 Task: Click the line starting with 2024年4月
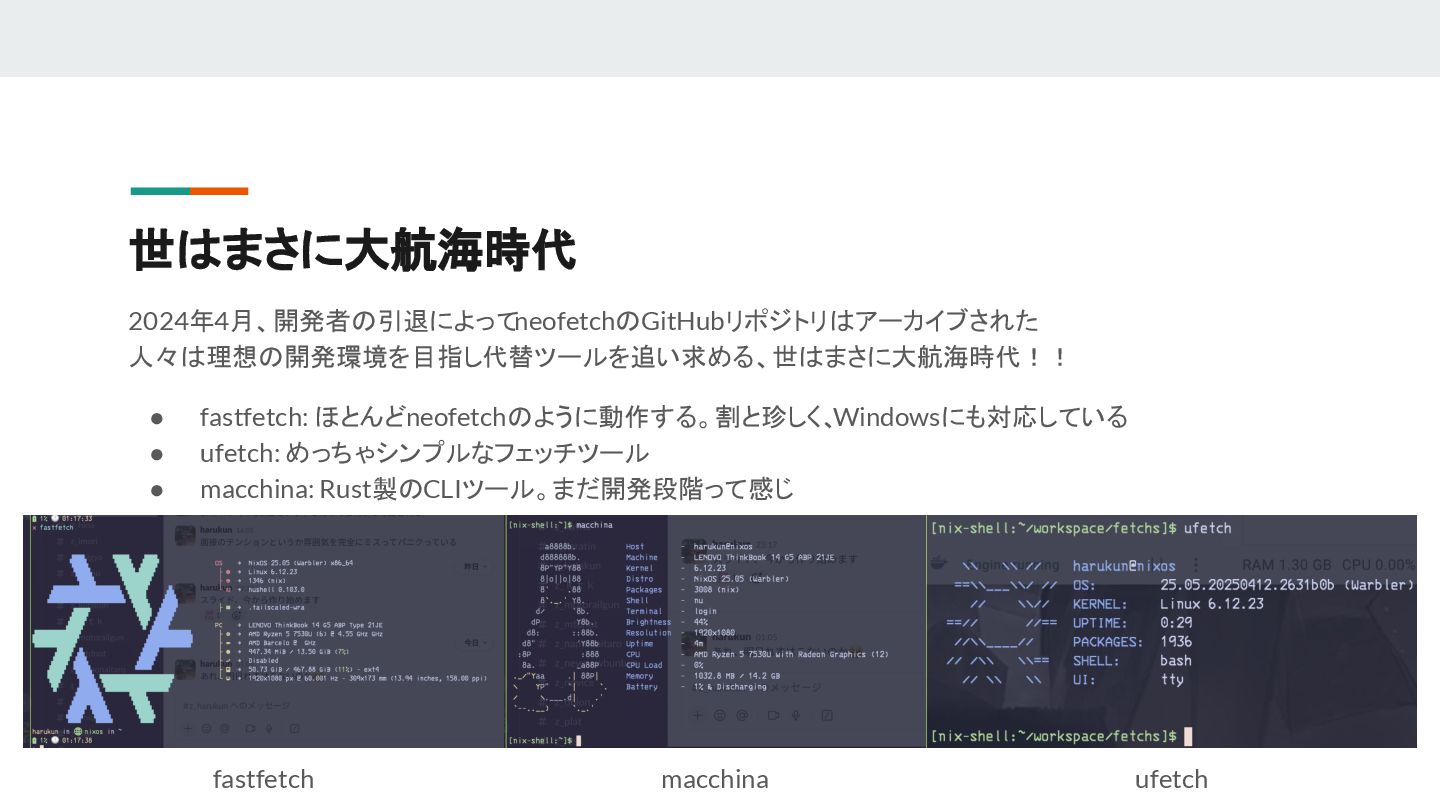pos(584,321)
